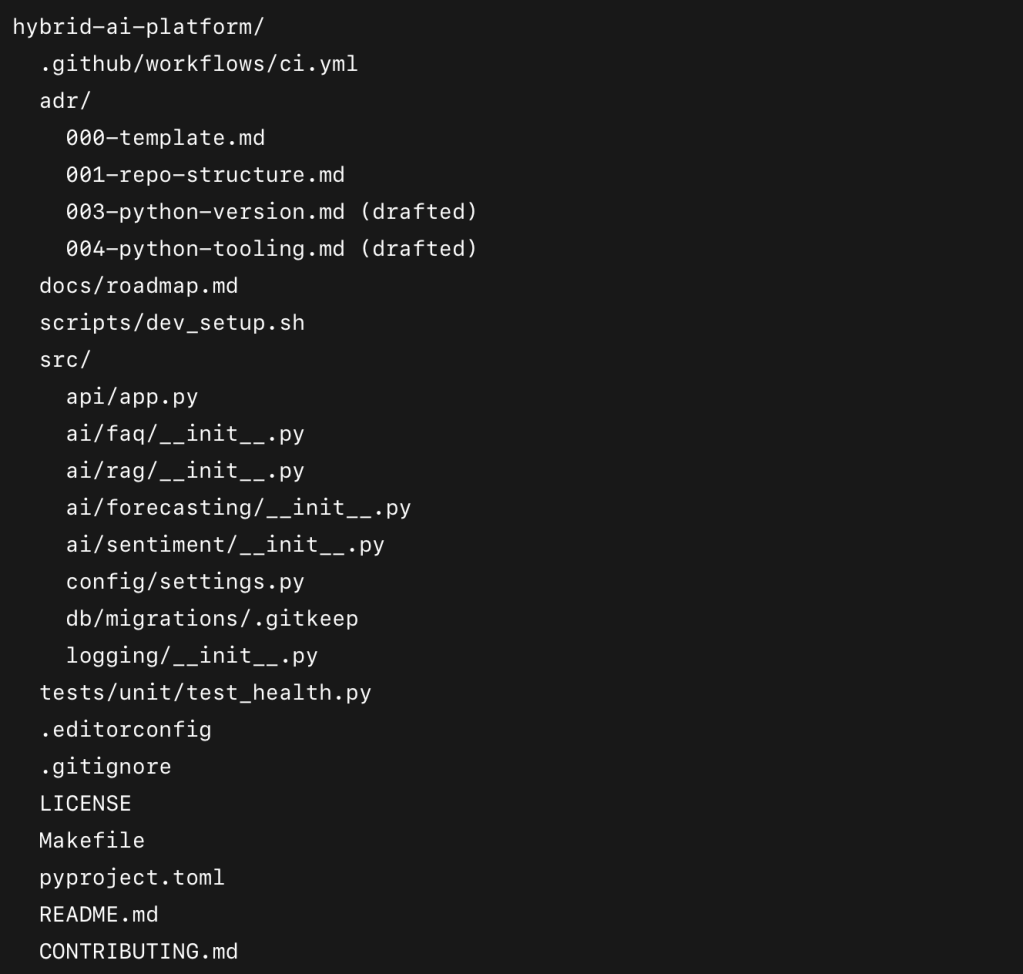This screenshot has height=974, width=1023.
Task: Select the ai/rag/__init__.py line
Action: coord(185,471)
